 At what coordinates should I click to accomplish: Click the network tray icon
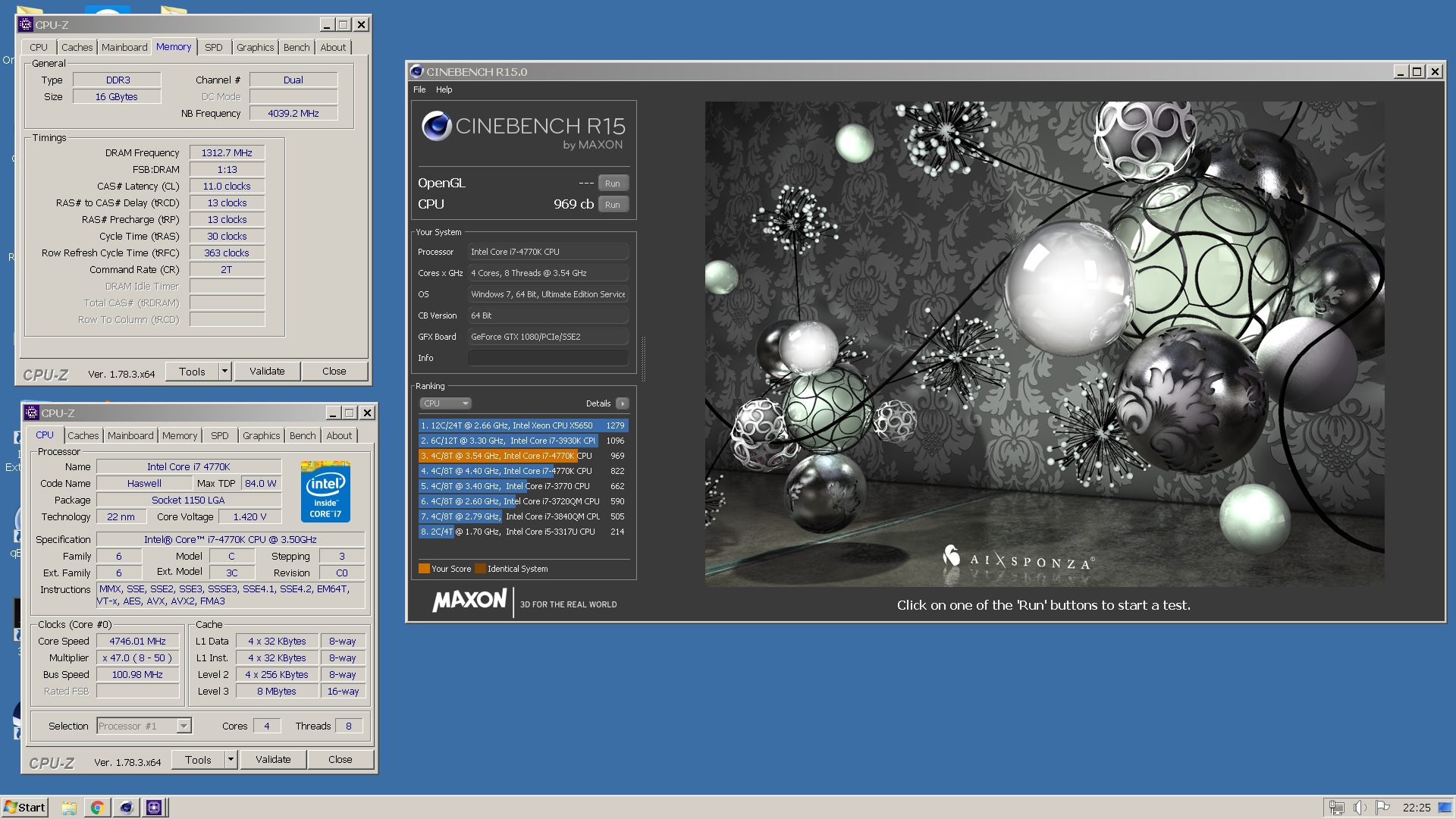coord(1337,808)
